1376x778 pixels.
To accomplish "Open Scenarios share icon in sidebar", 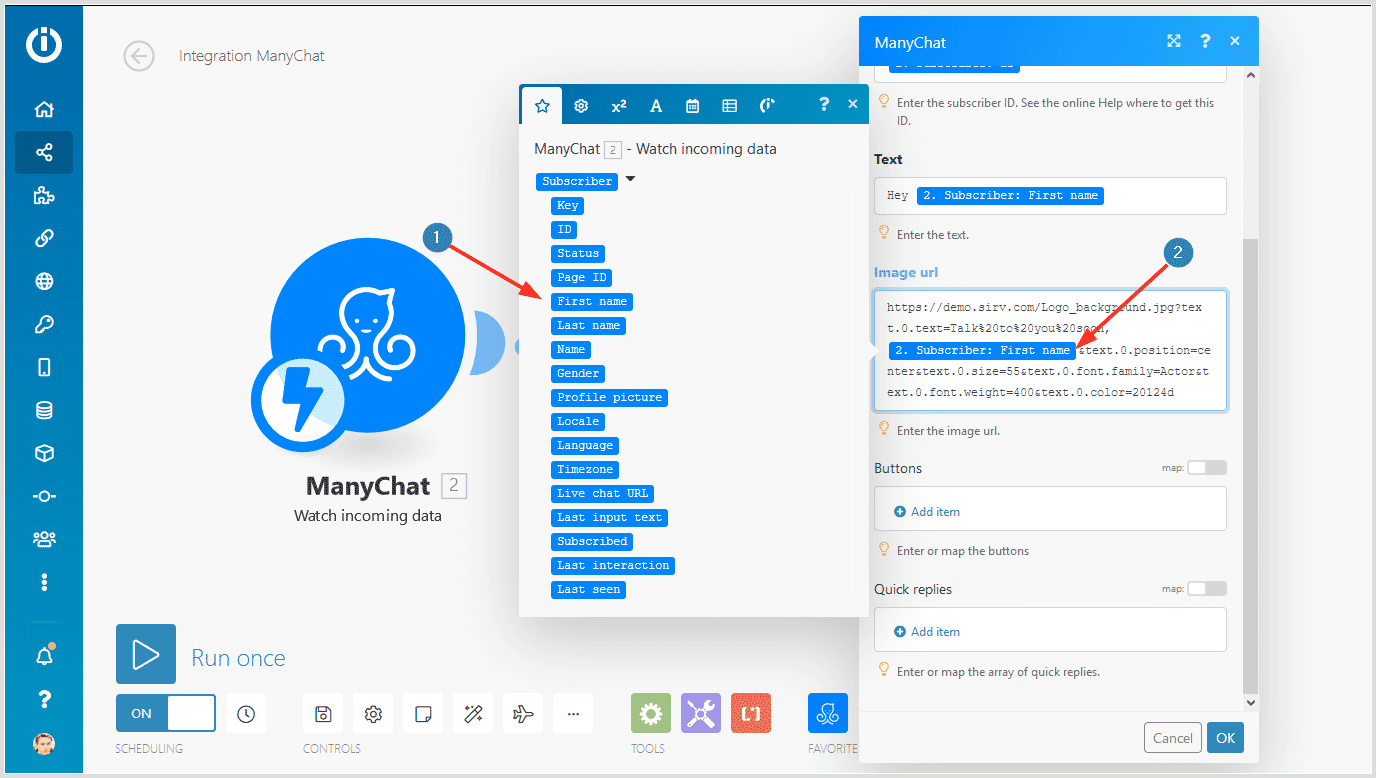I will 44,153.
